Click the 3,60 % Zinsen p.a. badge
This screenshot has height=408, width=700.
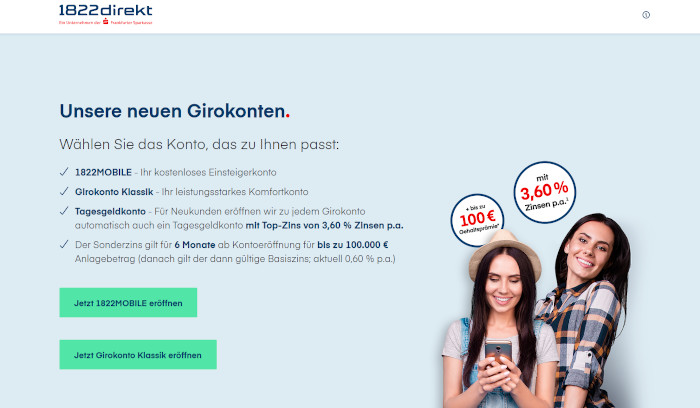[x=545, y=192]
